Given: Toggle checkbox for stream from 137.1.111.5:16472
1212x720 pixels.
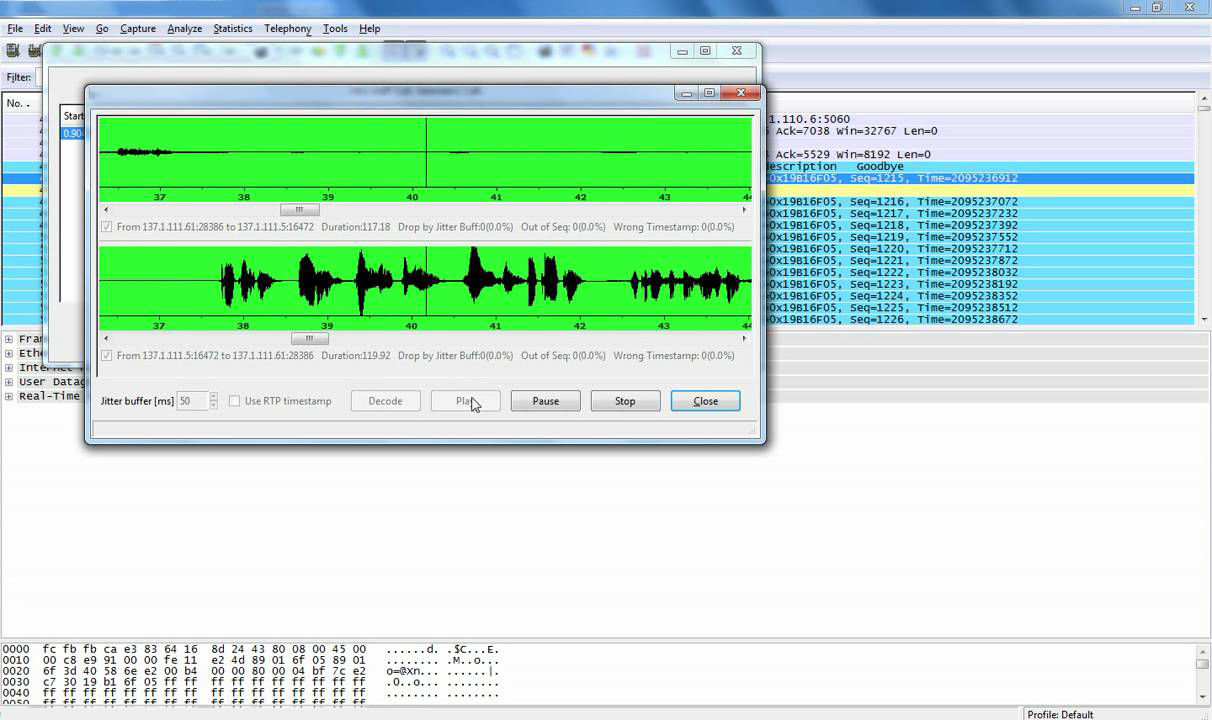Looking at the screenshot, I should [x=107, y=355].
